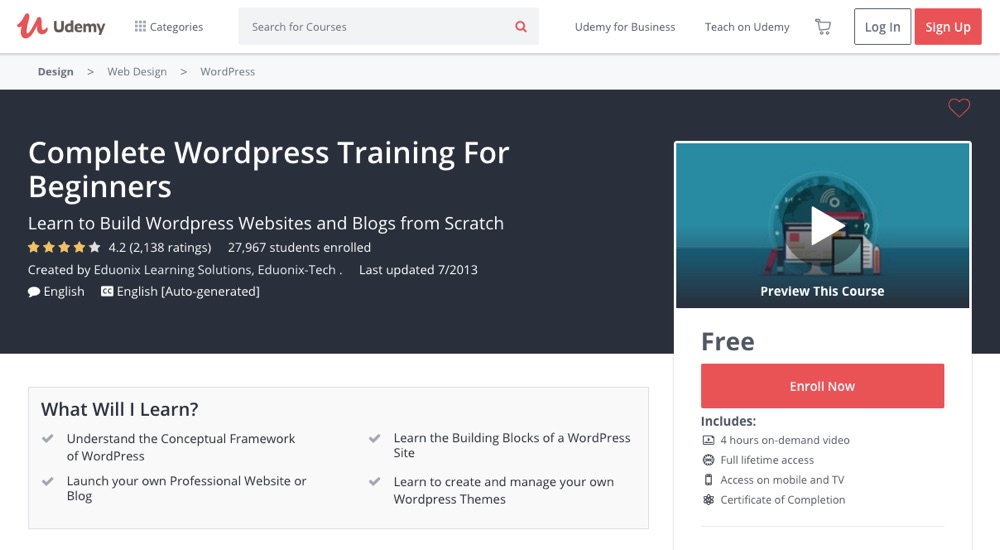
Task: Click the Learn to Build Wordpress subtitle
Action: 266,223
